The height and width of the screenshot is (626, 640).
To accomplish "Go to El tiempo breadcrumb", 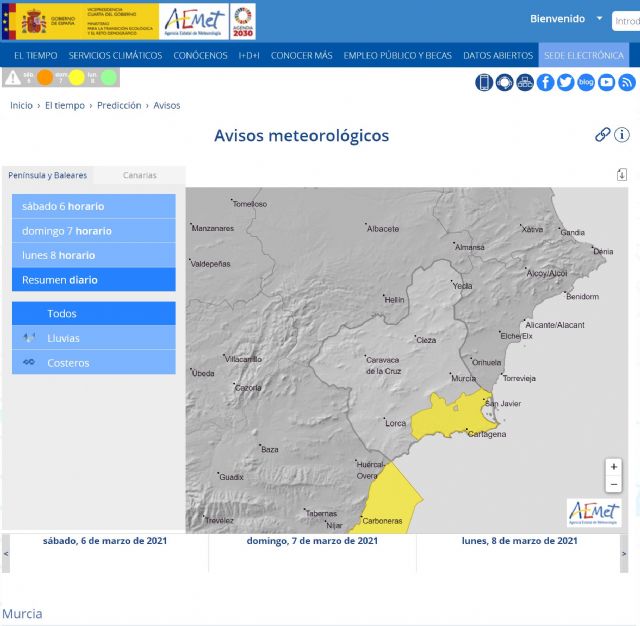I will point(65,105).
